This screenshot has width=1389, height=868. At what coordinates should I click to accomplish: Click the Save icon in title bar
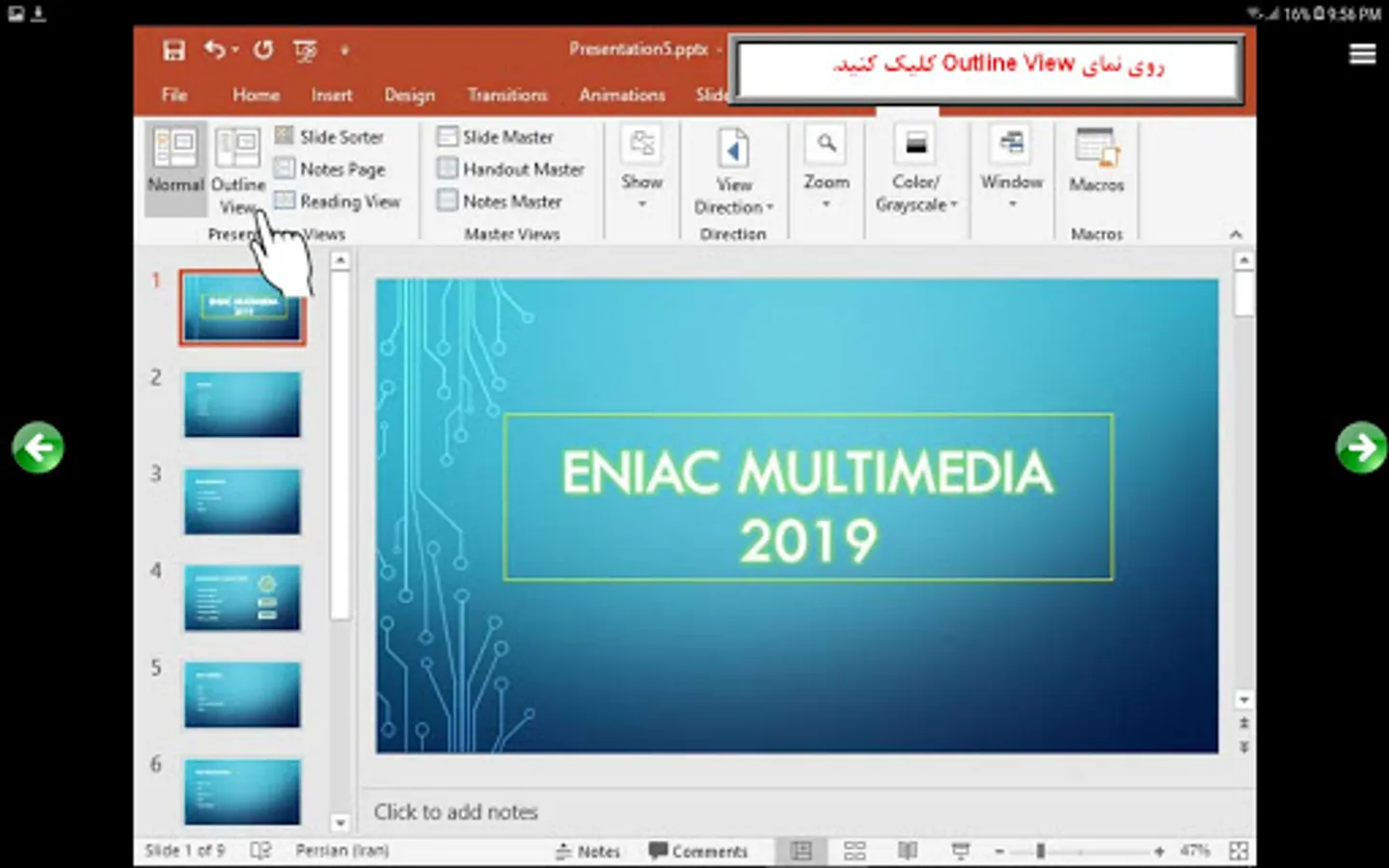point(174,50)
